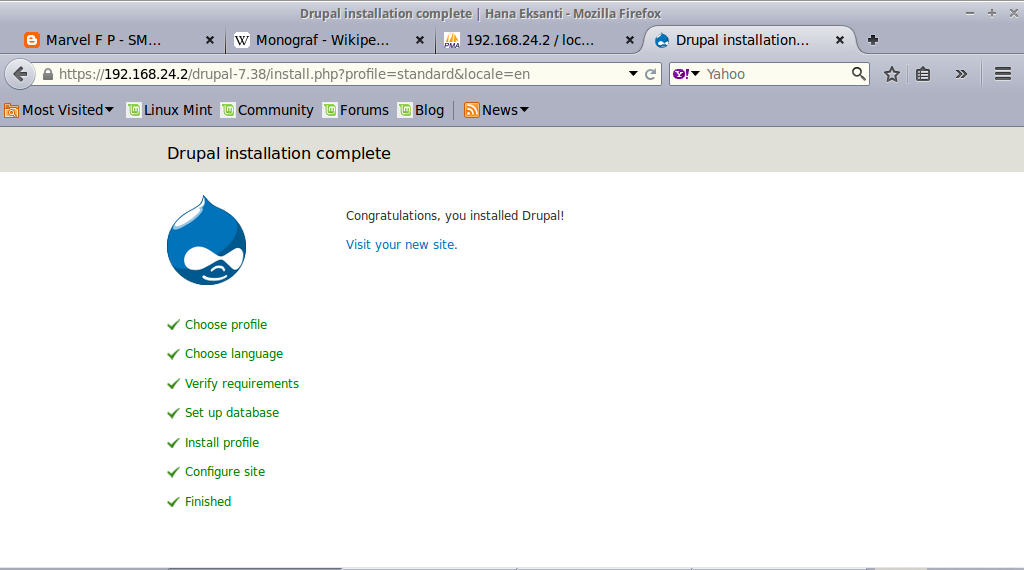Viewport: 1024px width, 570px height.
Task: Switch to the 192.168.24.2 phpMyAdmin tab
Action: click(x=530, y=40)
